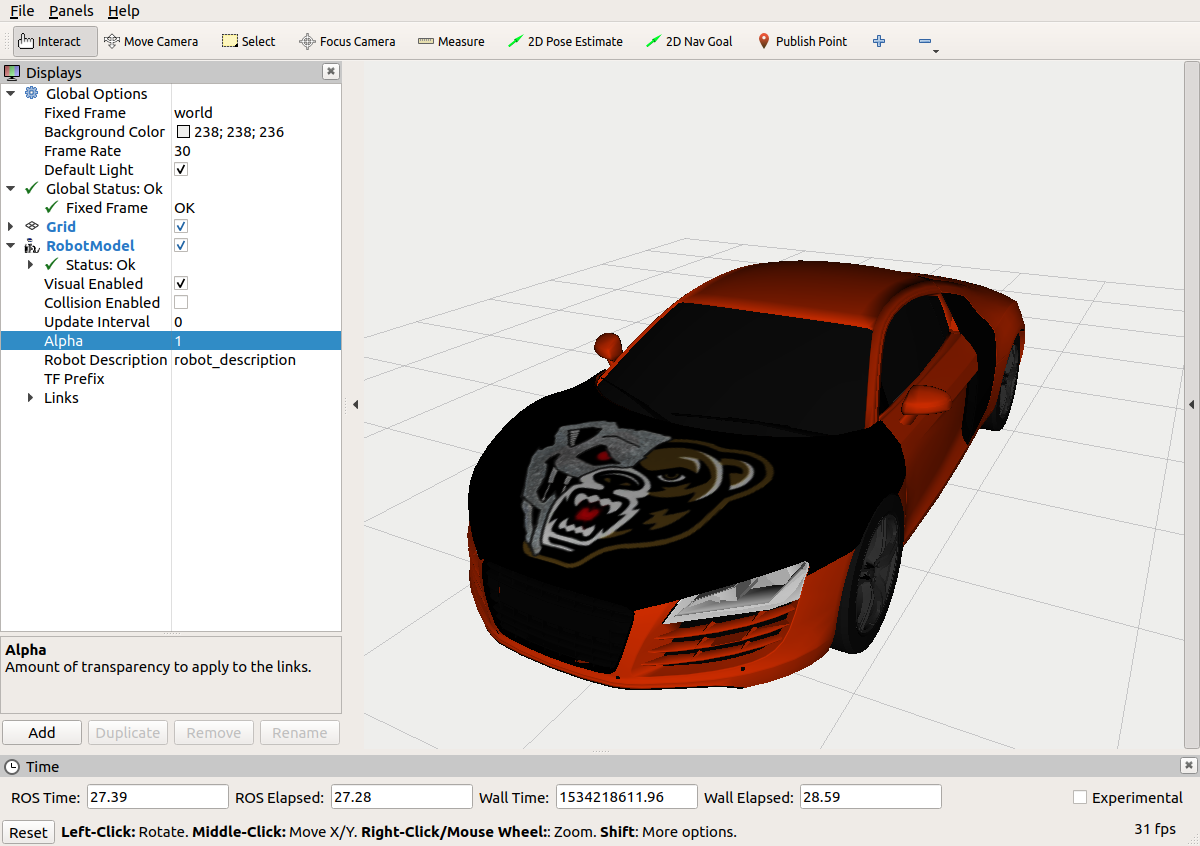Select the TF Prefix property row
1200x846 pixels.
click(171, 378)
